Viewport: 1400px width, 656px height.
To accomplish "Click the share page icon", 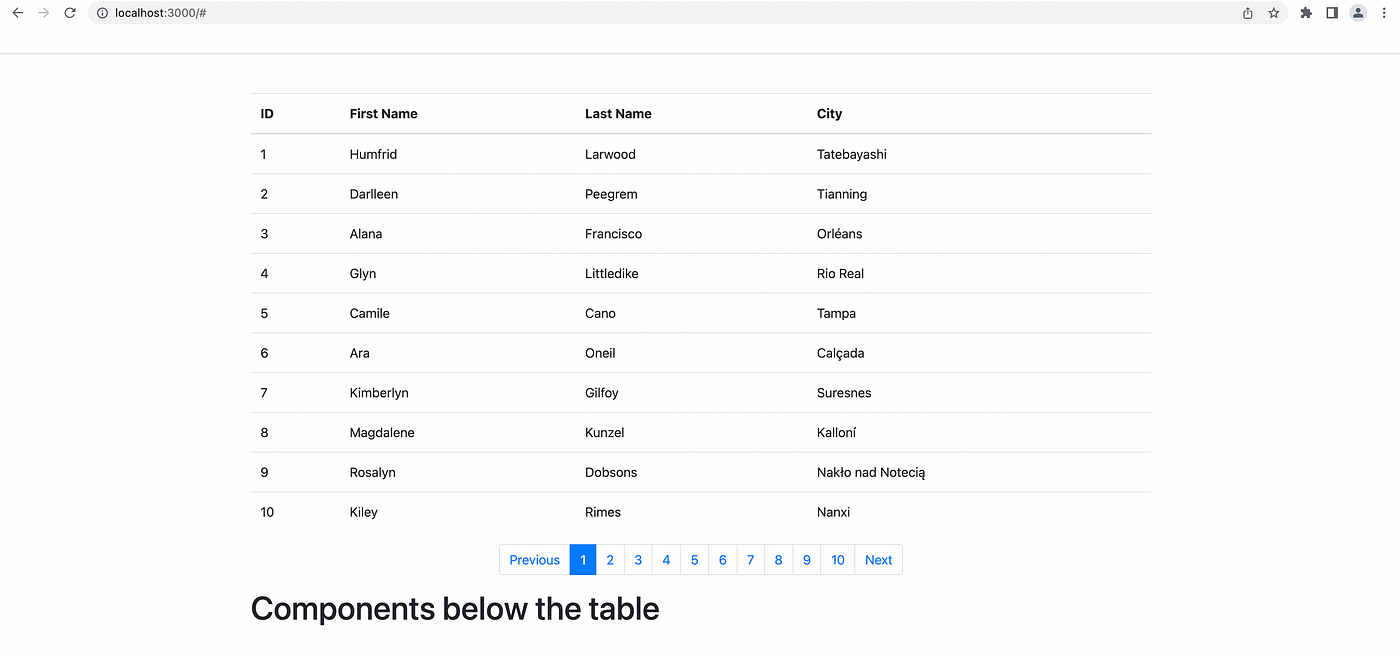I will coord(1248,13).
